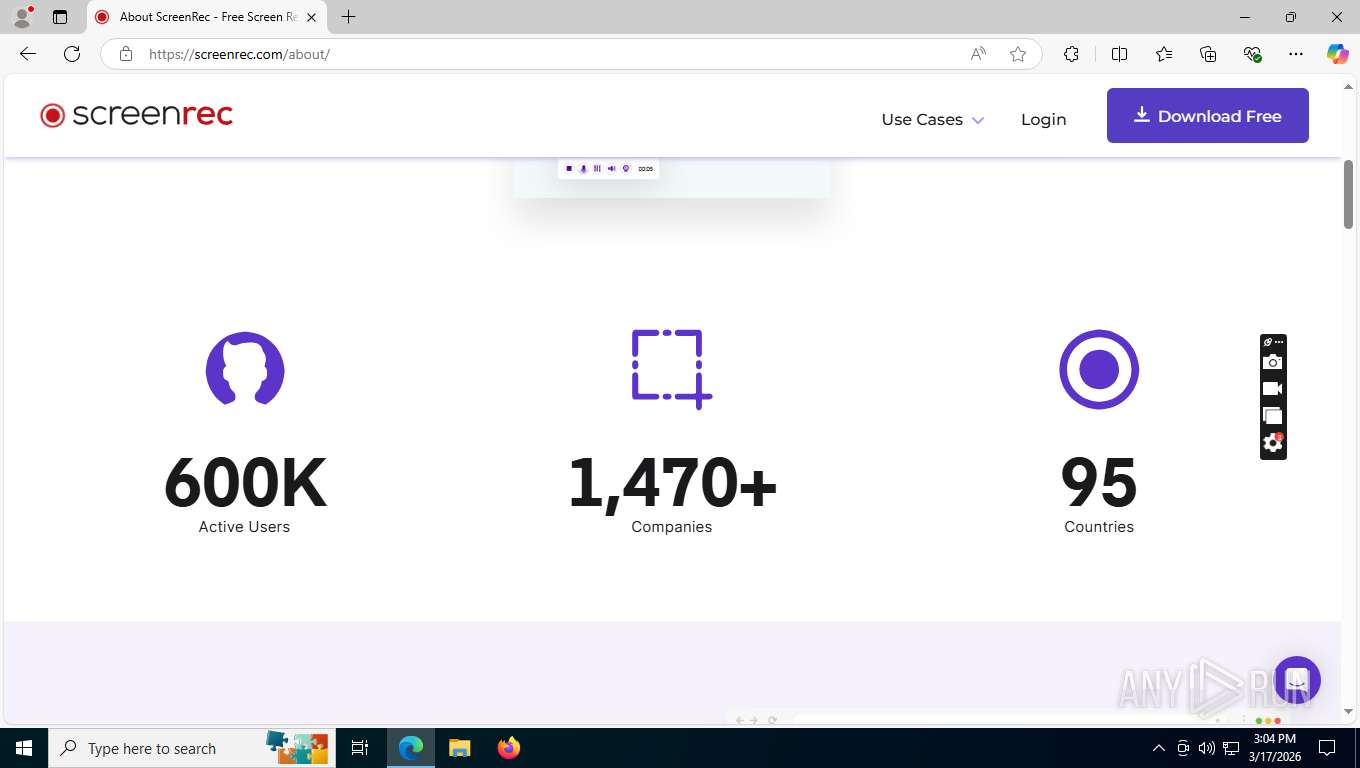Image resolution: width=1360 pixels, height=768 pixels.
Task: Launch Copilot from Edge toolbar
Action: coord(1337,54)
